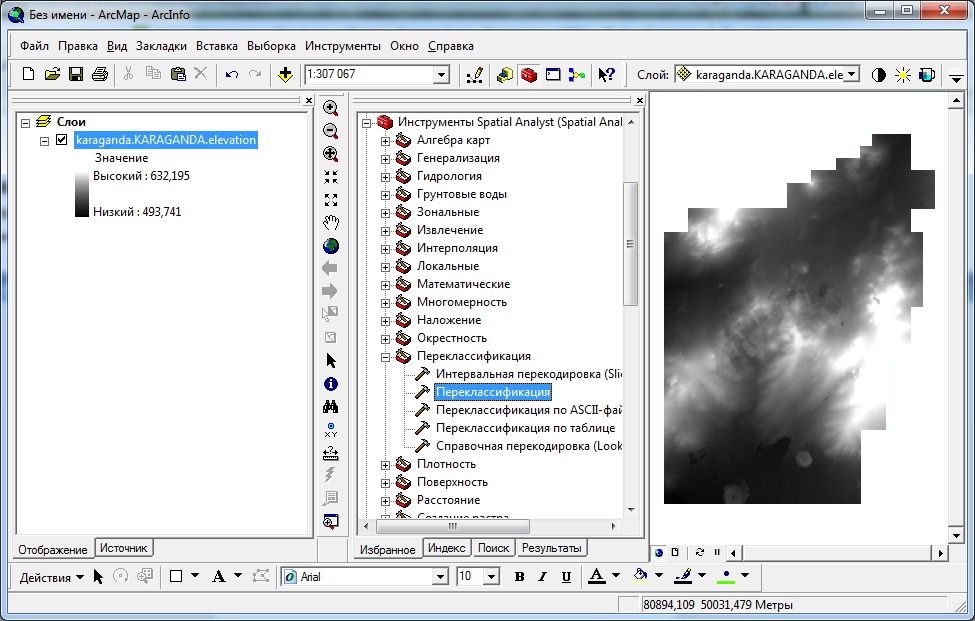Adjust layer contrast icon
975x621 pixels.
click(879, 75)
